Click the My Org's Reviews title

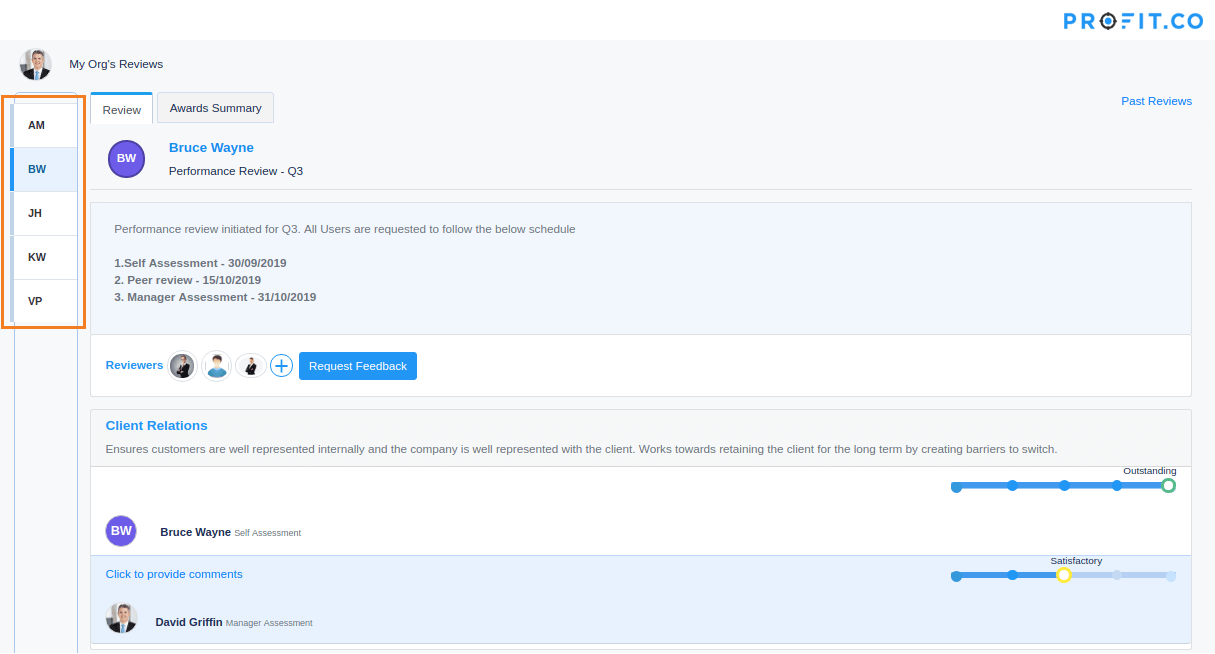(116, 64)
